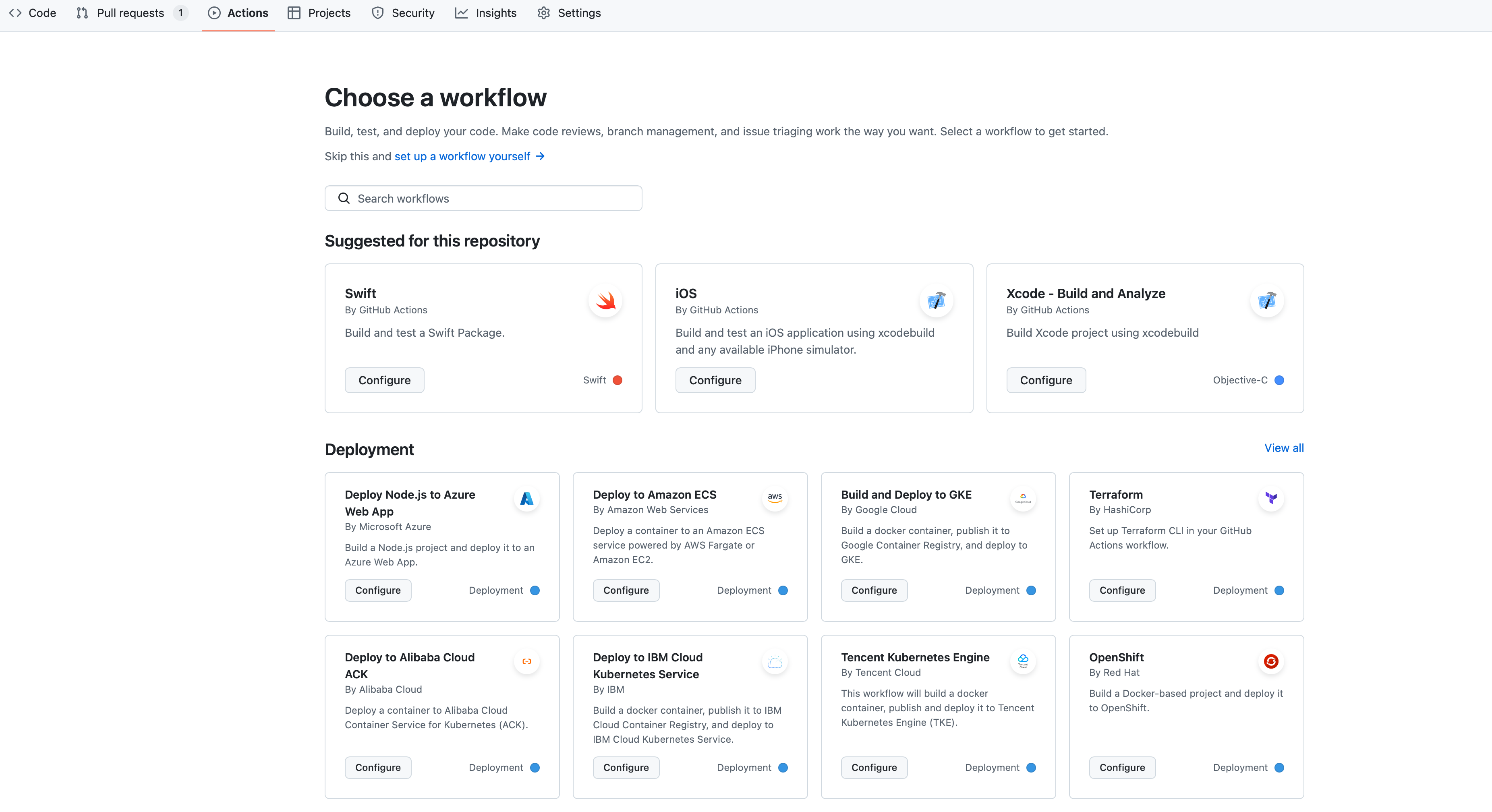Open View all deployment workflows

click(x=1283, y=448)
